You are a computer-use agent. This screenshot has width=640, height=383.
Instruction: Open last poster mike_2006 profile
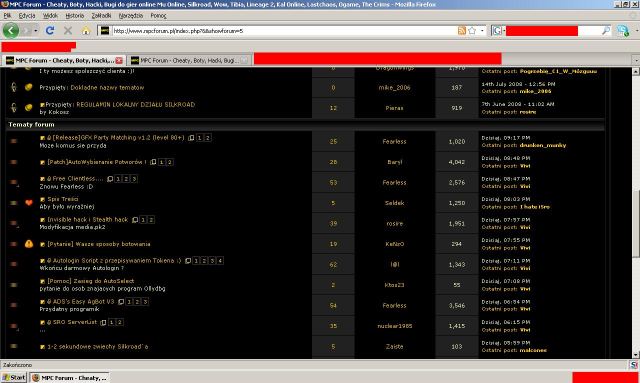tap(535, 91)
